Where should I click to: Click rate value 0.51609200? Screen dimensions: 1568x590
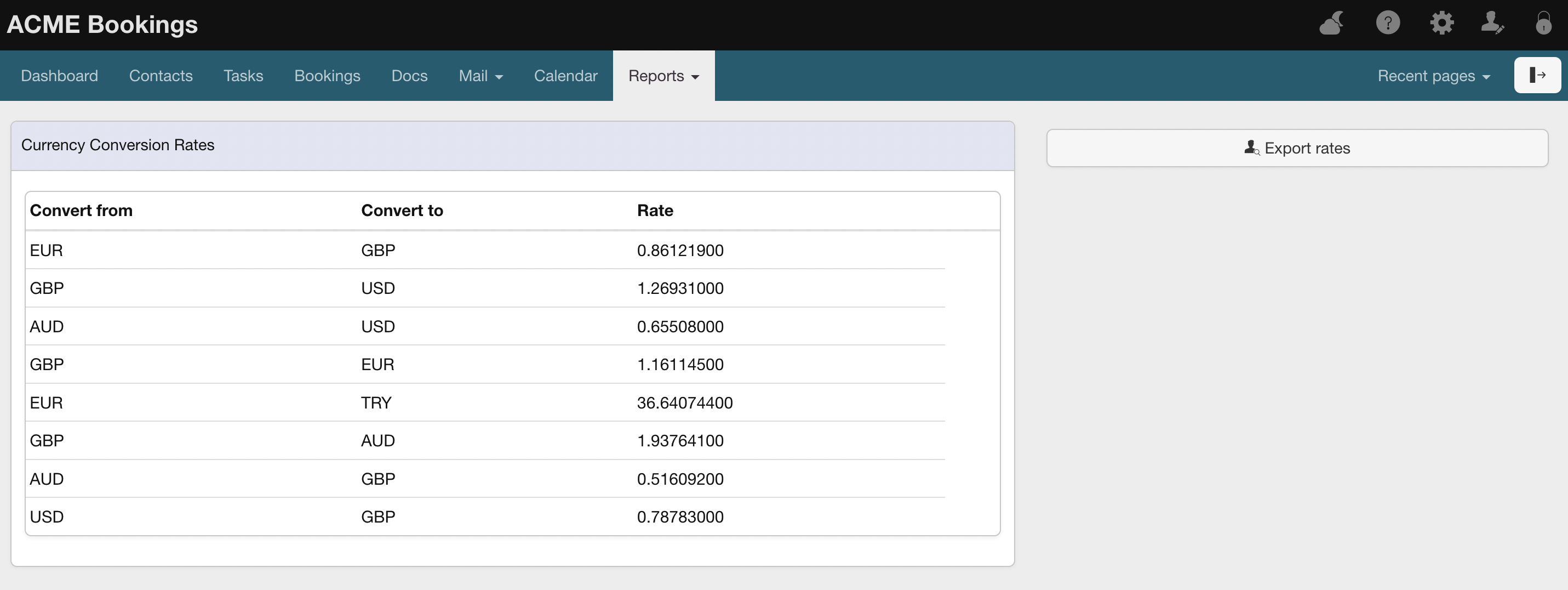point(680,479)
